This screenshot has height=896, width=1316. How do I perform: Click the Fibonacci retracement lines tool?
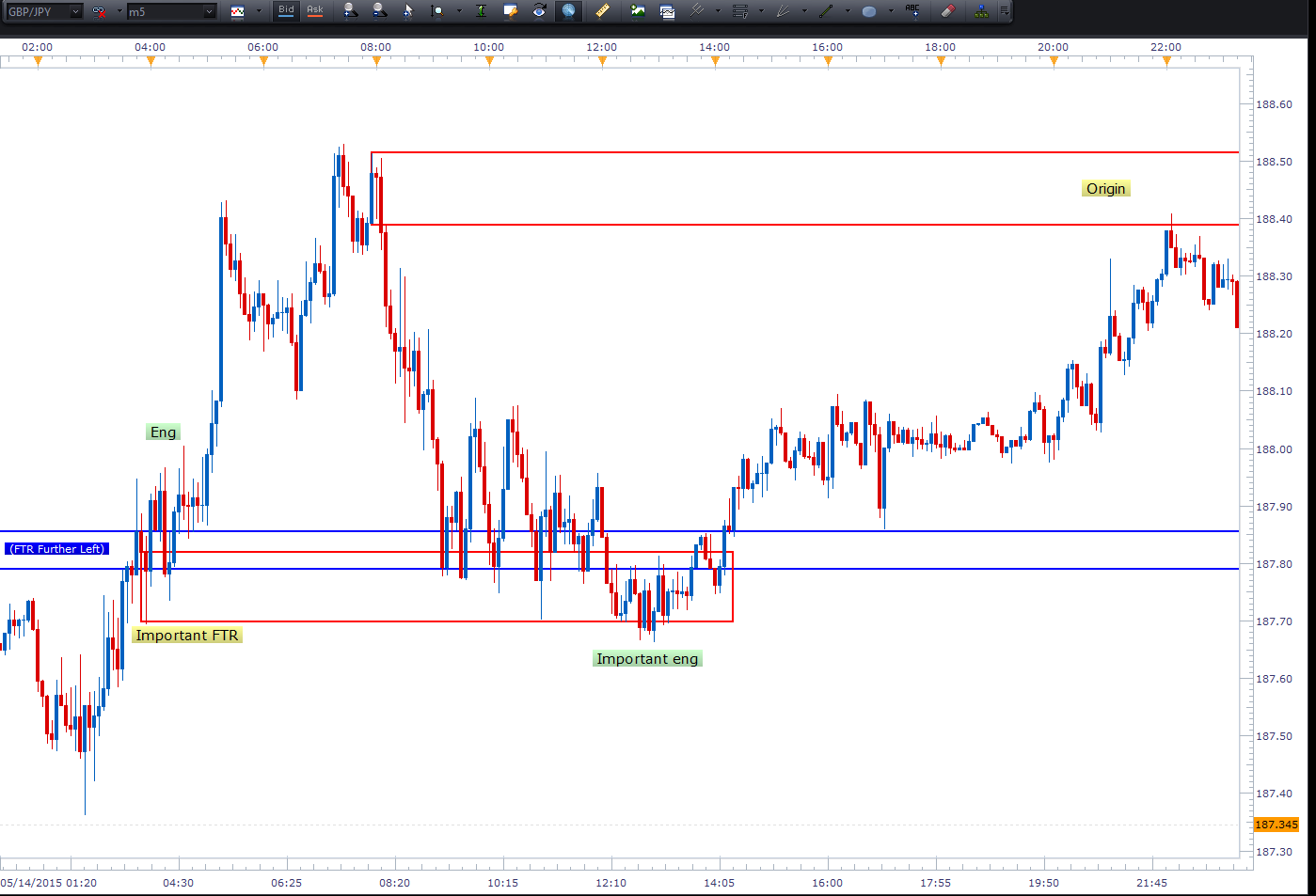point(740,11)
